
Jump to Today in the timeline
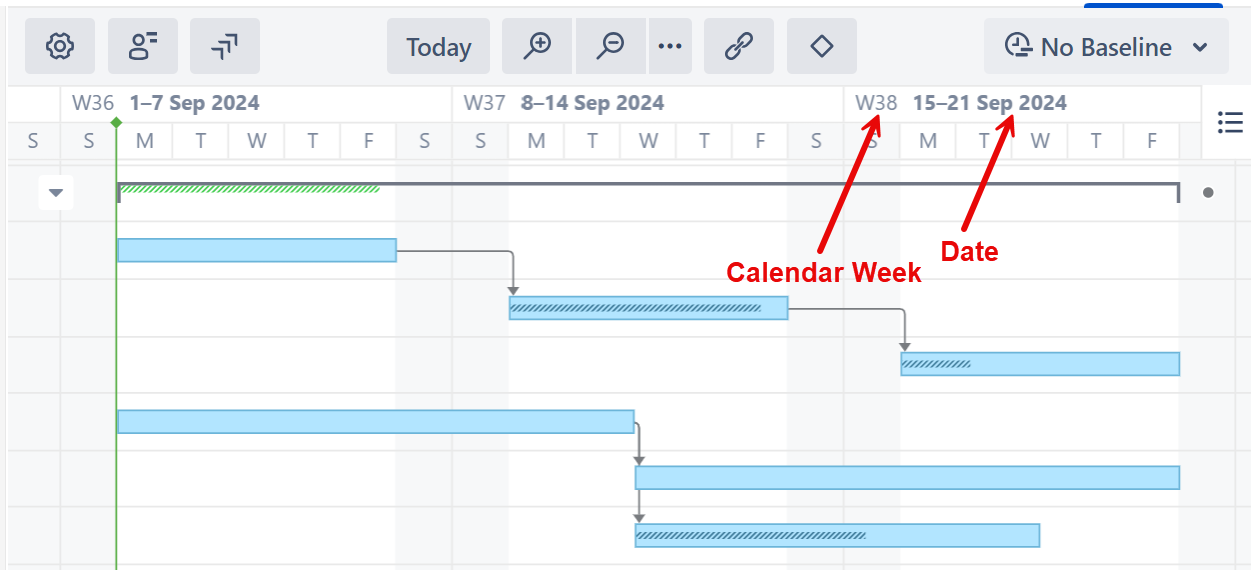click(438, 46)
